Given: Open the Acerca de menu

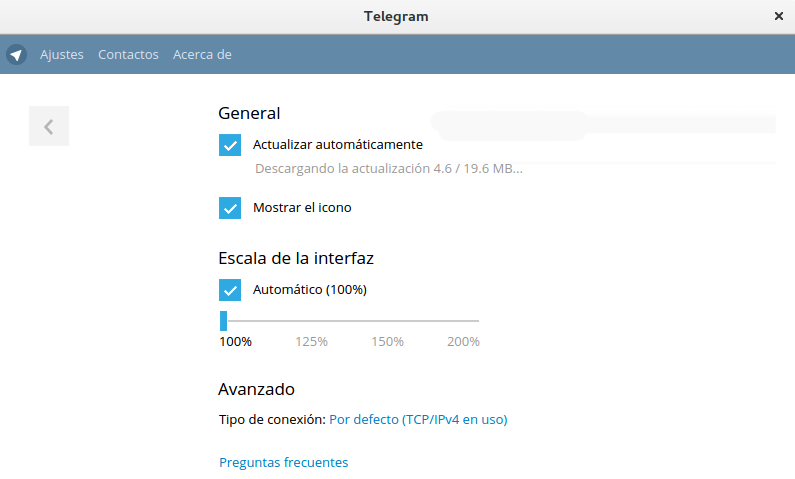Looking at the screenshot, I should point(202,54).
